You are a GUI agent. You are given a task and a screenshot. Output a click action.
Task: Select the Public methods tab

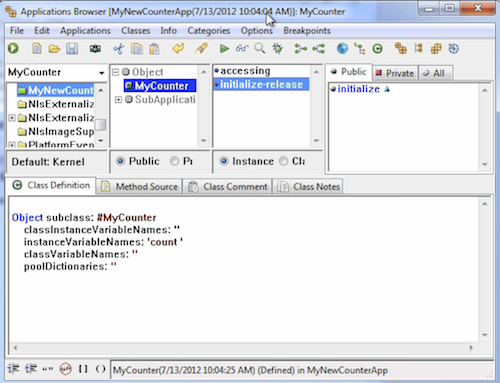349,72
